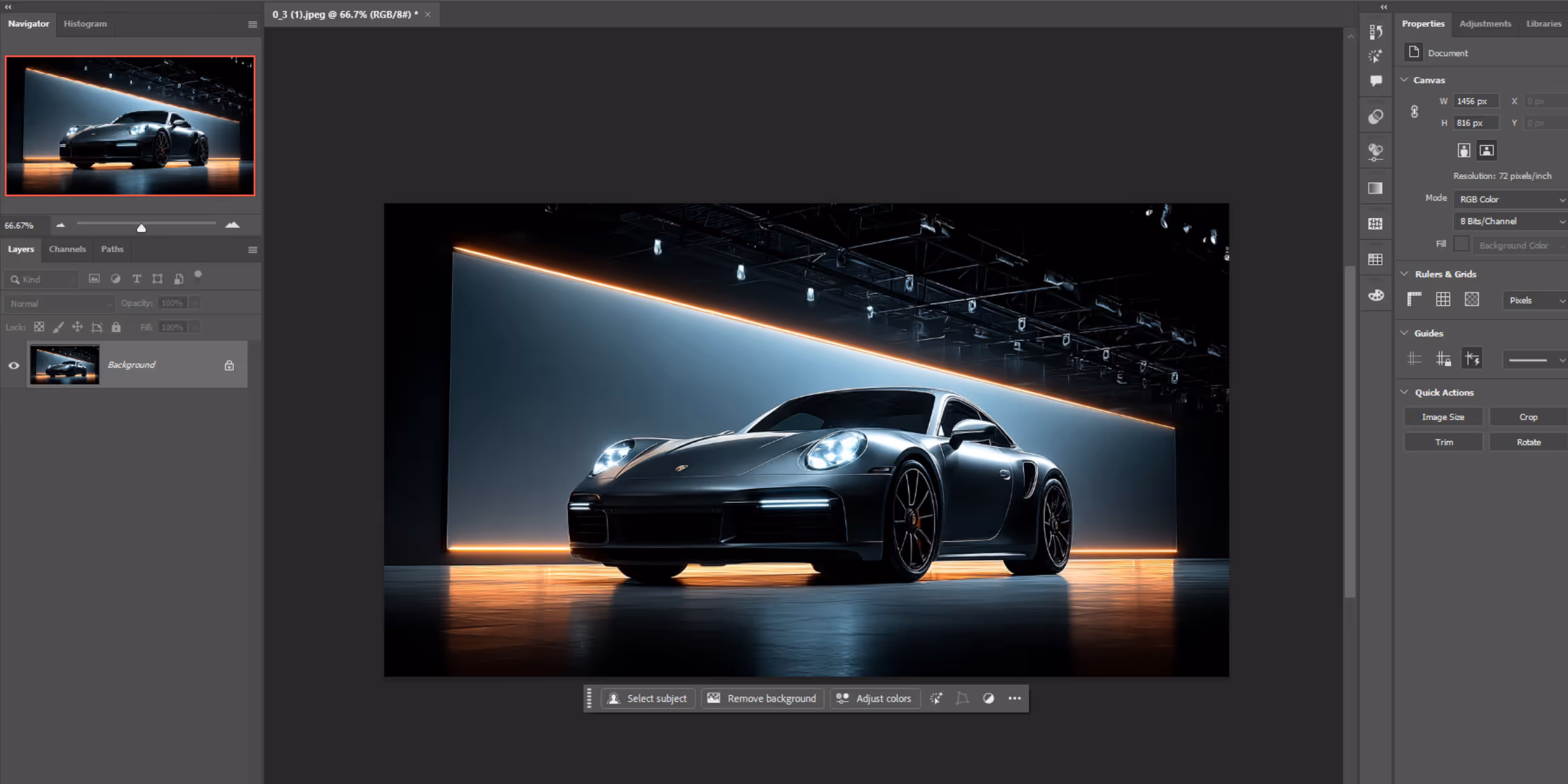Viewport: 1568px width, 784px height.
Task: Click the Remove background button
Action: click(x=762, y=698)
